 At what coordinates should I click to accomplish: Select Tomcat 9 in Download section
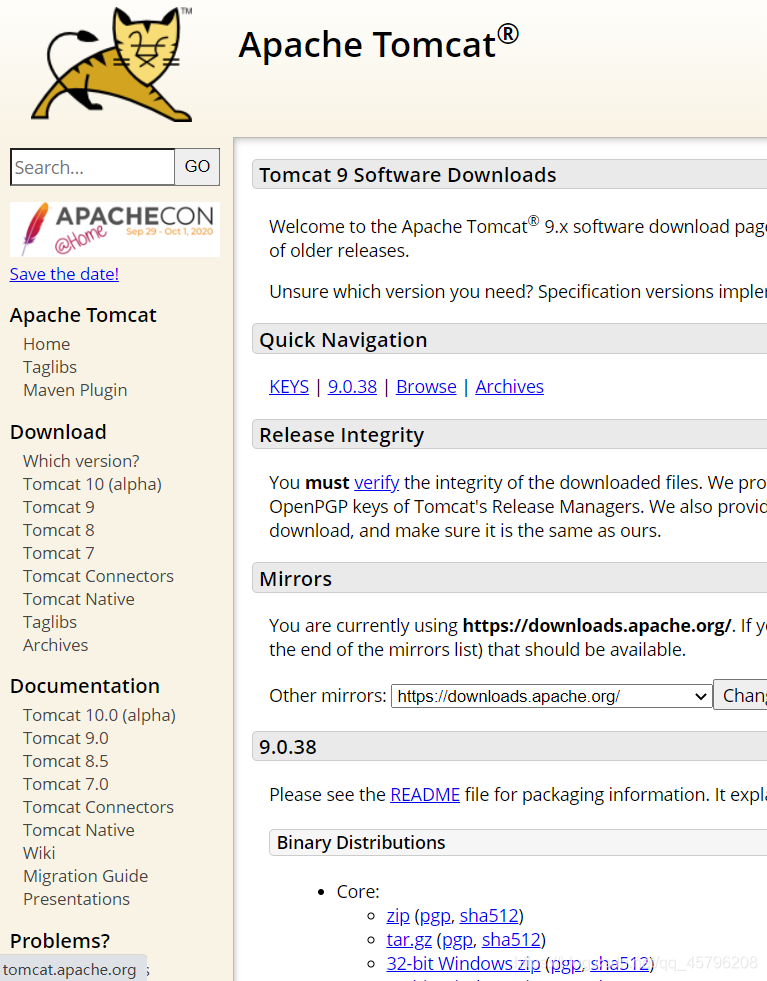click(x=59, y=507)
